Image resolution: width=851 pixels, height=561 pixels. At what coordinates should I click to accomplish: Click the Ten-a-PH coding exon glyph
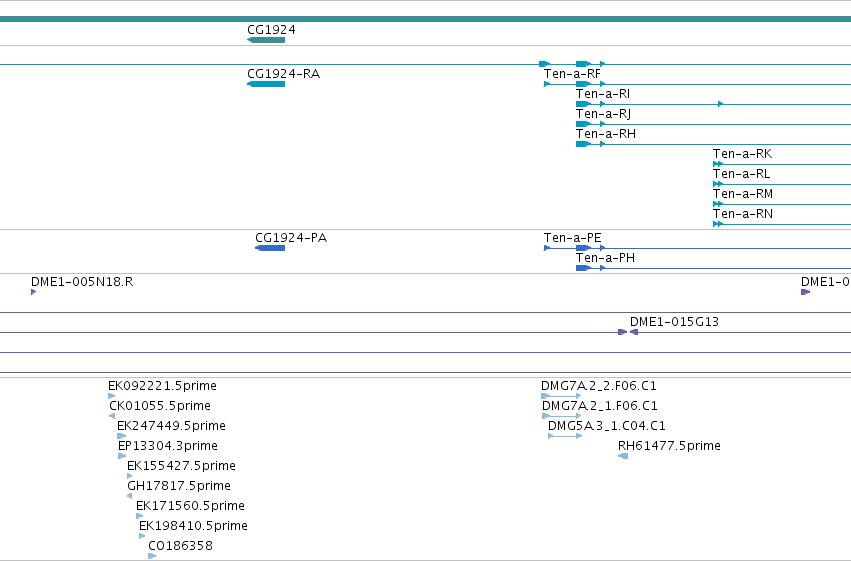coord(583,268)
